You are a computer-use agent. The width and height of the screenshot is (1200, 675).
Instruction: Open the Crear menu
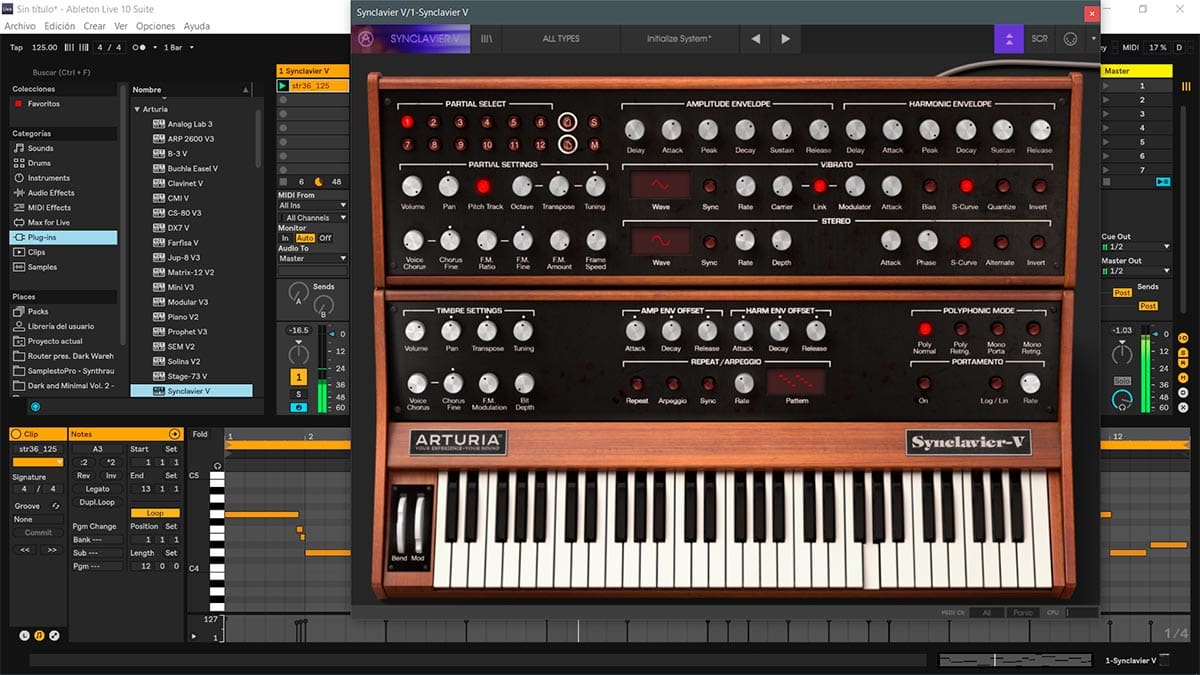pos(95,26)
